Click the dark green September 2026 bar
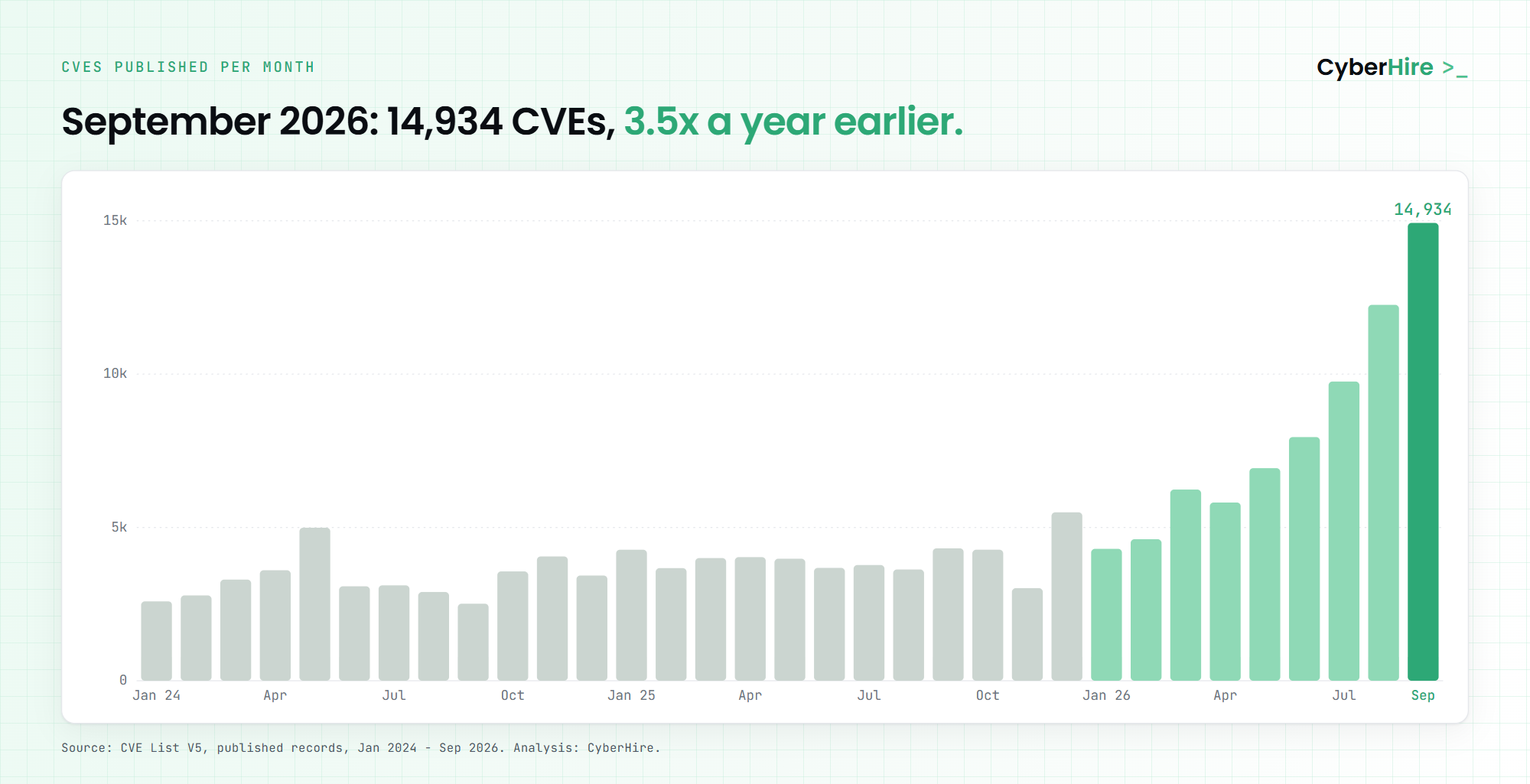Screen dimensions: 1530x784 (x=1423, y=451)
